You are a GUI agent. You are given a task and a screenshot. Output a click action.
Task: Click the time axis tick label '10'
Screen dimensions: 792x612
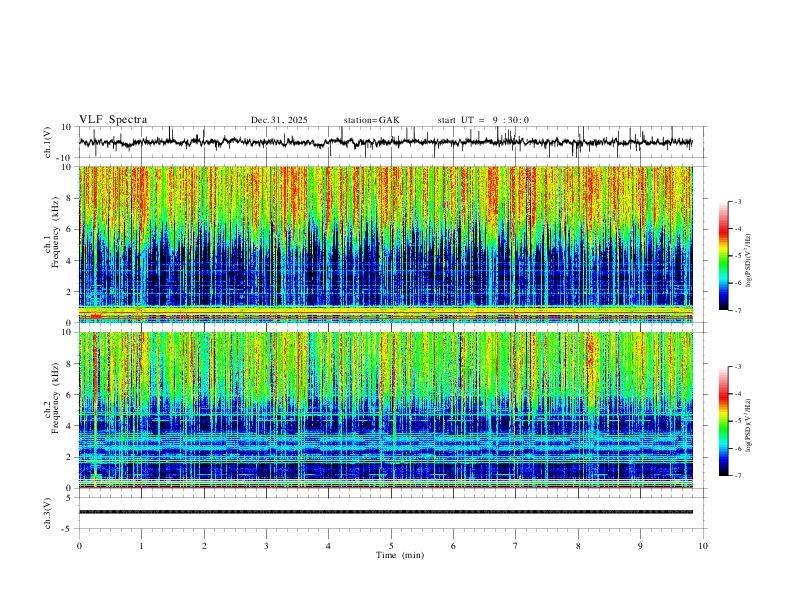pos(703,546)
